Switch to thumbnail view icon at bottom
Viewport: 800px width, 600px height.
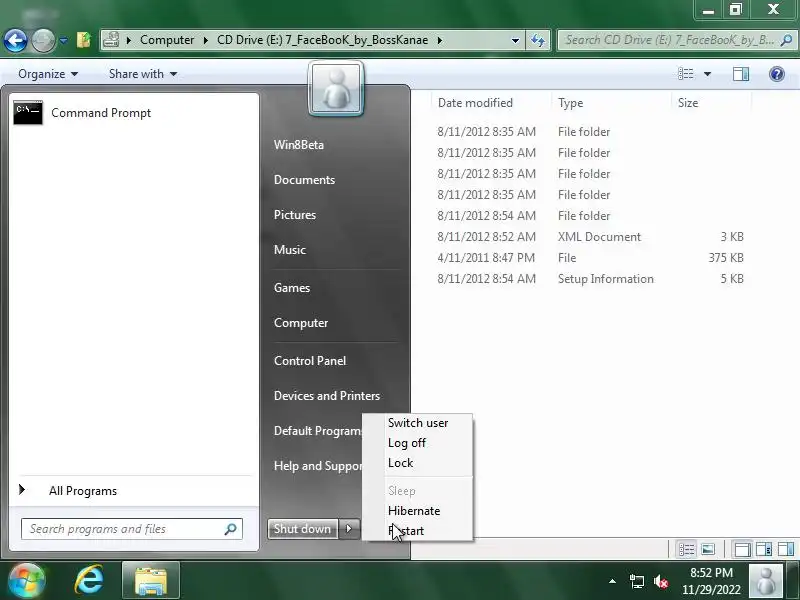pyautogui.click(x=708, y=549)
